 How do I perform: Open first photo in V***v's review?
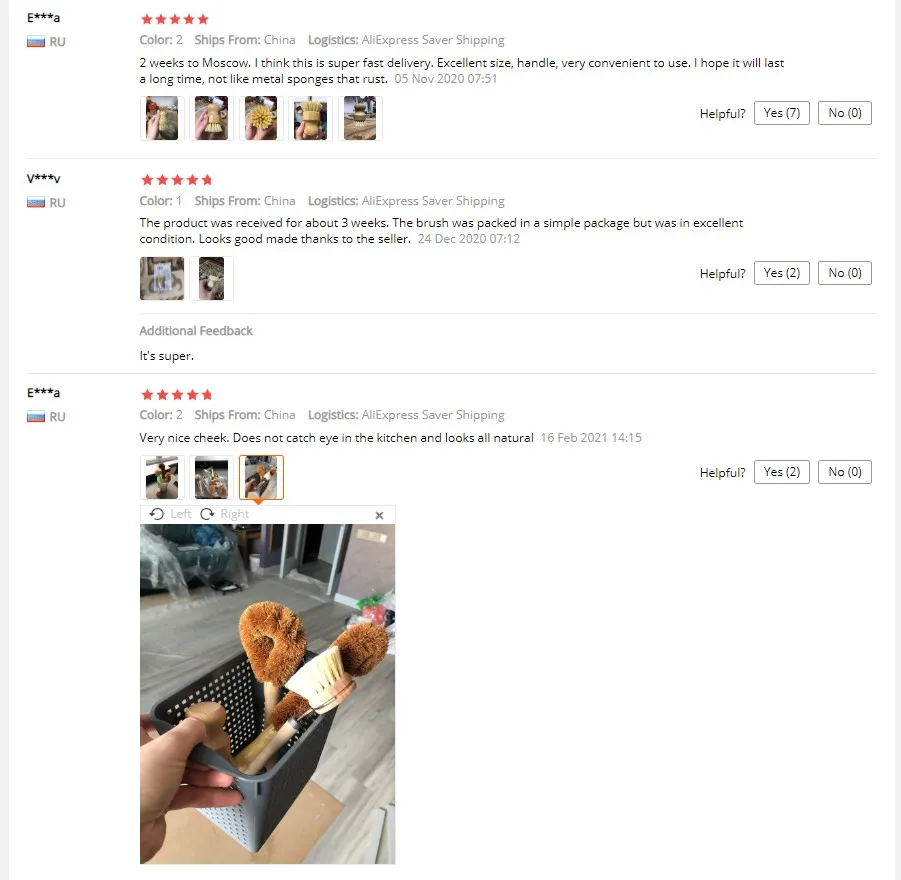click(162, 278)
